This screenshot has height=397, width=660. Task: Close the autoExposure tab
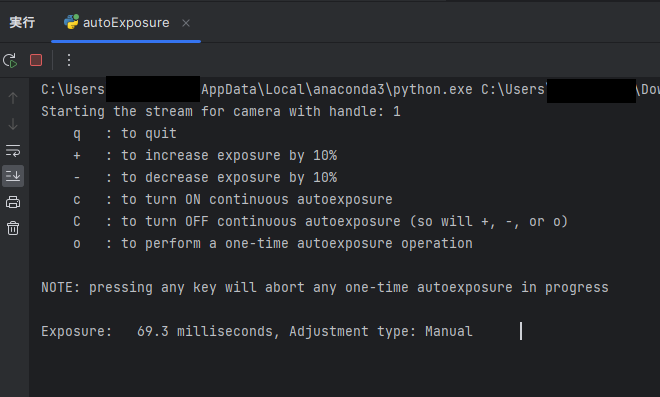click(186, 23)
